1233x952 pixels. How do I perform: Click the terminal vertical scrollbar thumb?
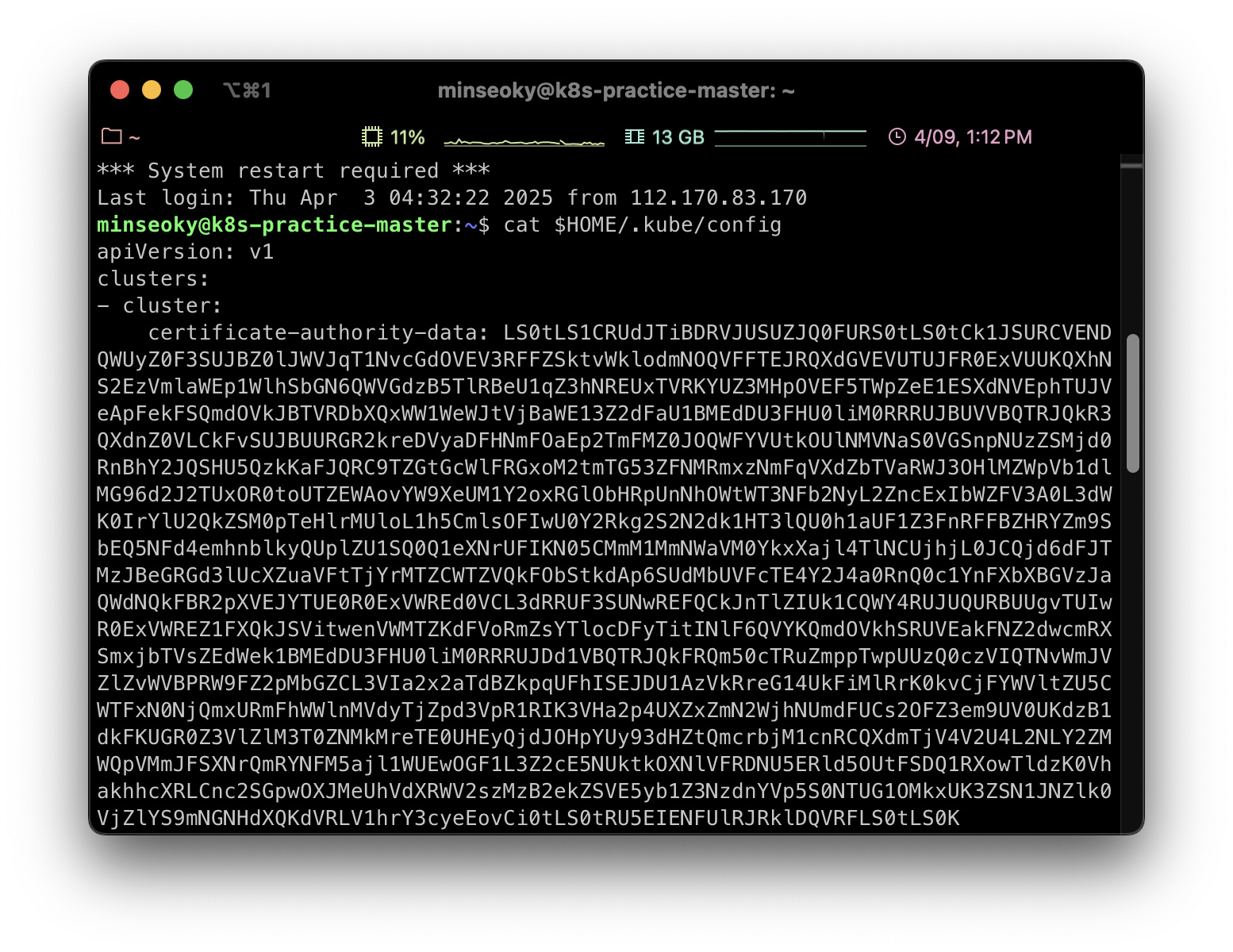1133,403
